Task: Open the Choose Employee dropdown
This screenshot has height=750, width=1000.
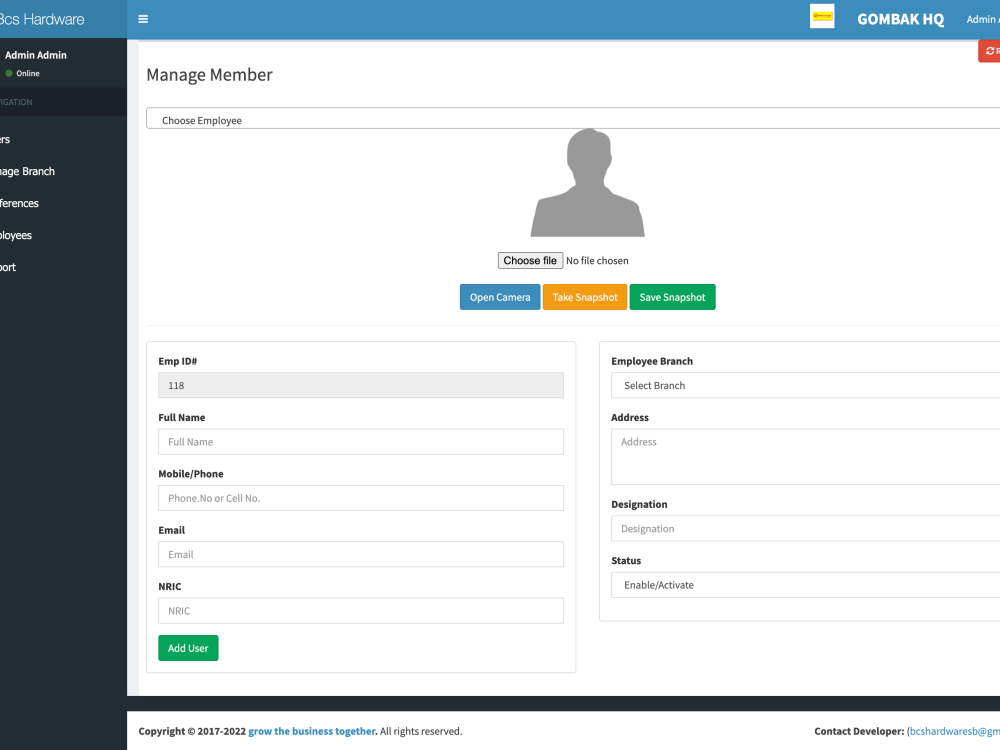Action: (573, 119)
